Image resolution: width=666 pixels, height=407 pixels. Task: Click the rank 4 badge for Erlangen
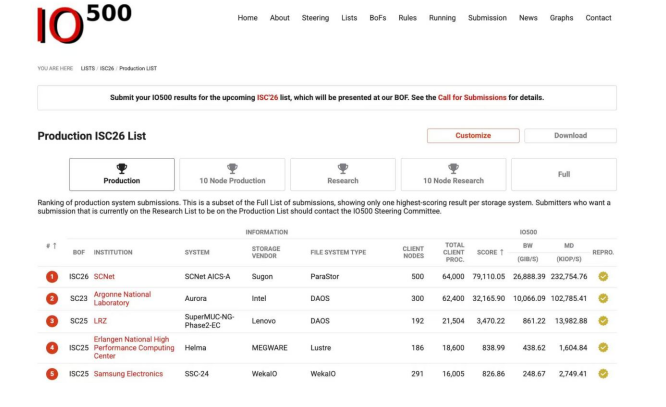click(52, 348)
